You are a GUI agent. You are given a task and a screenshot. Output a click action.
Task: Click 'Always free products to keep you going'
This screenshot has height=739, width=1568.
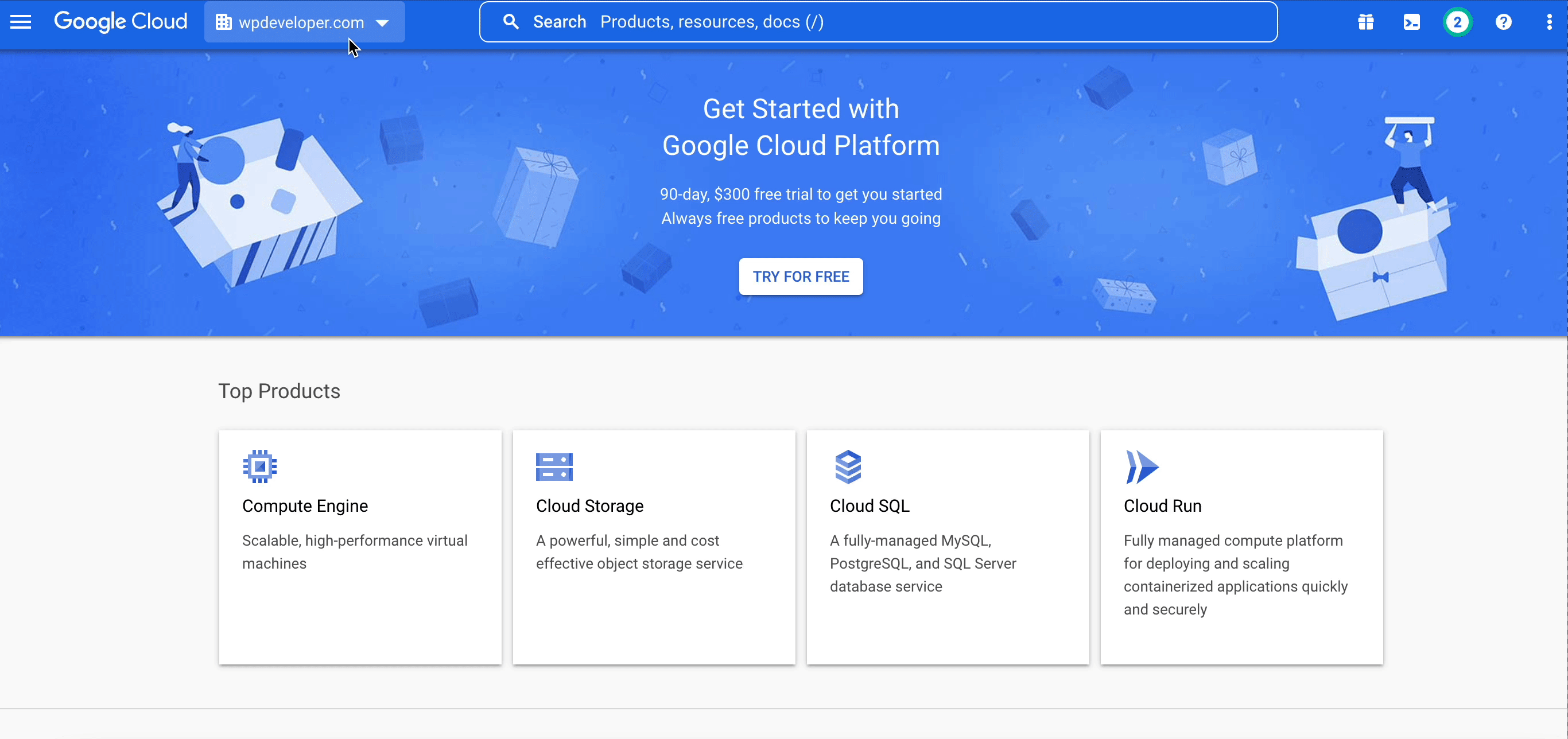801,218
